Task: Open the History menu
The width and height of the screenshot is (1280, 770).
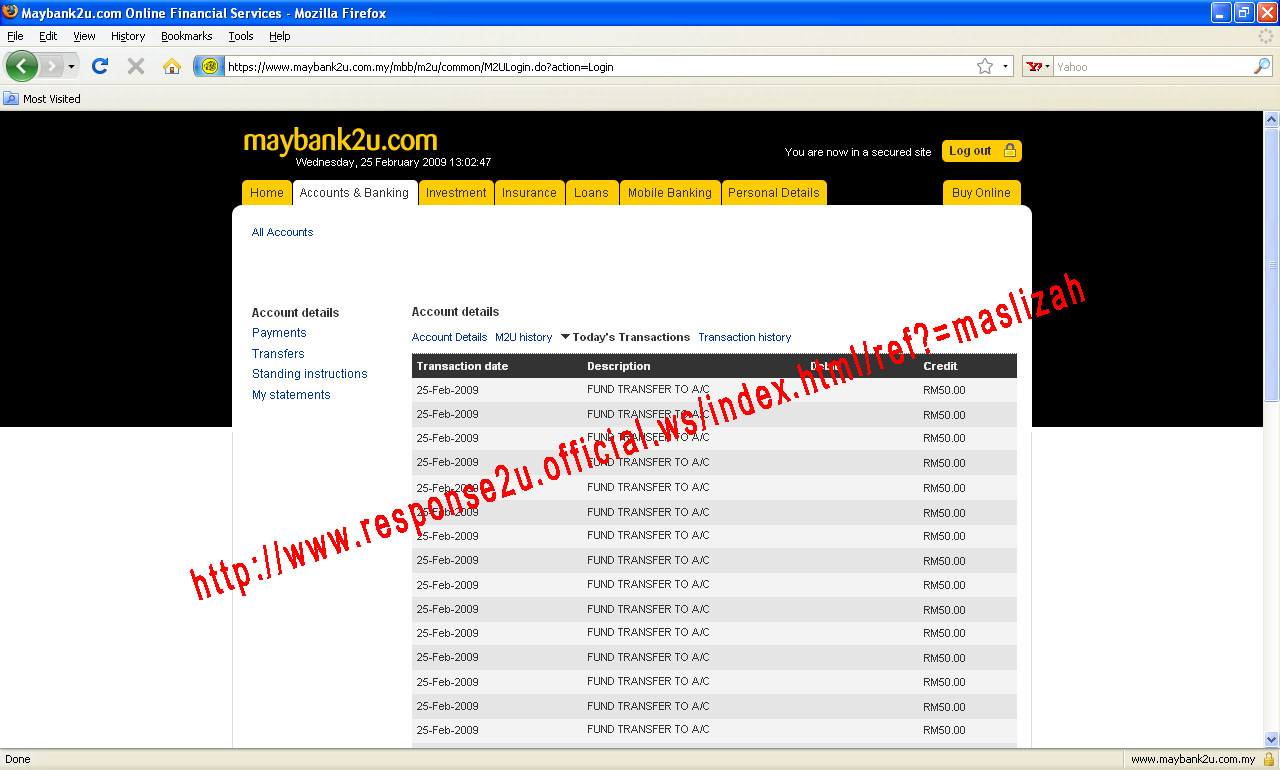Action: [x=128, y=36]
